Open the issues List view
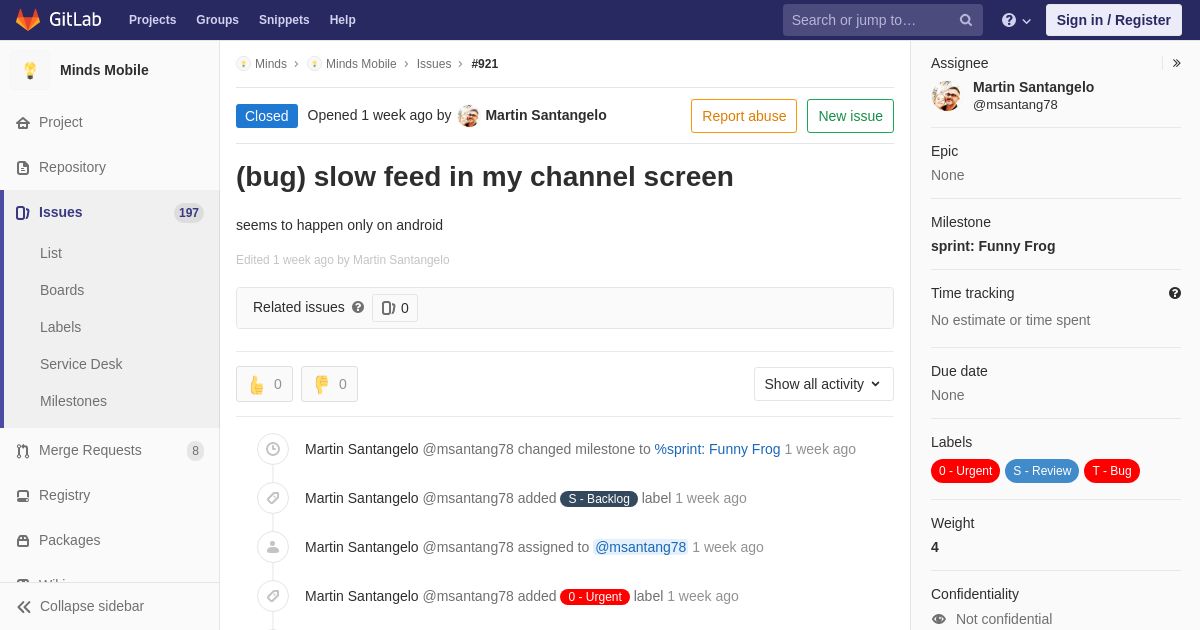The image size is (1200, 630). coord(51,253)
